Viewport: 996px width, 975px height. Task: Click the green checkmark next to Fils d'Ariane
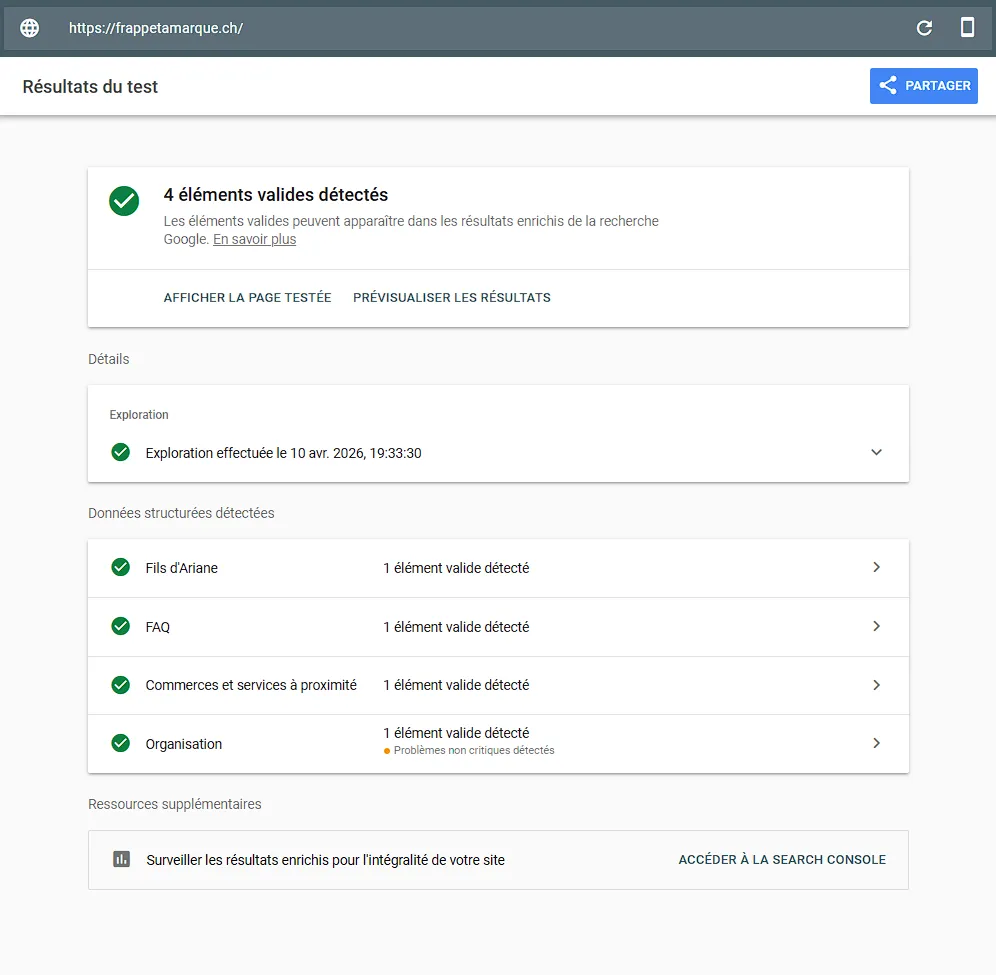(120, 567)
